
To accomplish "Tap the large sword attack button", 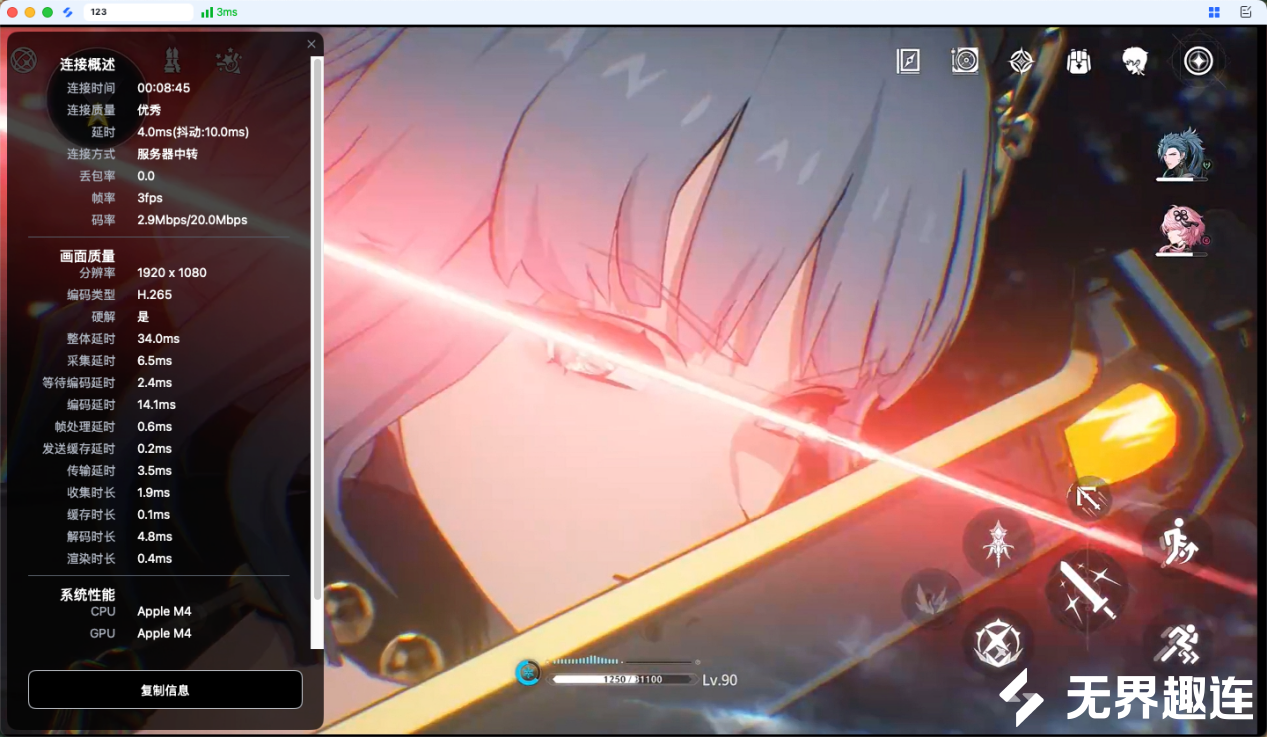I will tap(1087, 590).
